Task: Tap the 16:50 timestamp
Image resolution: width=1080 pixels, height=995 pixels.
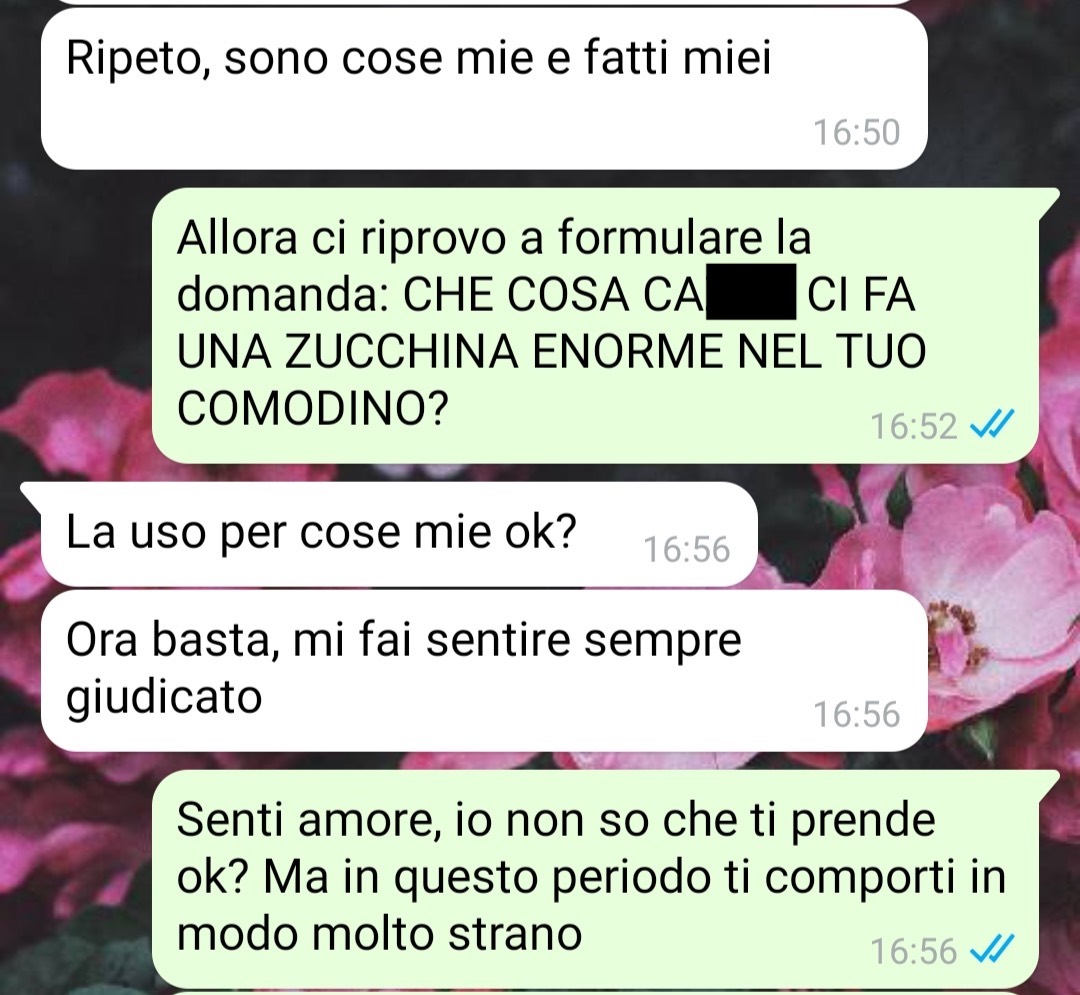Action: point(856,132)
